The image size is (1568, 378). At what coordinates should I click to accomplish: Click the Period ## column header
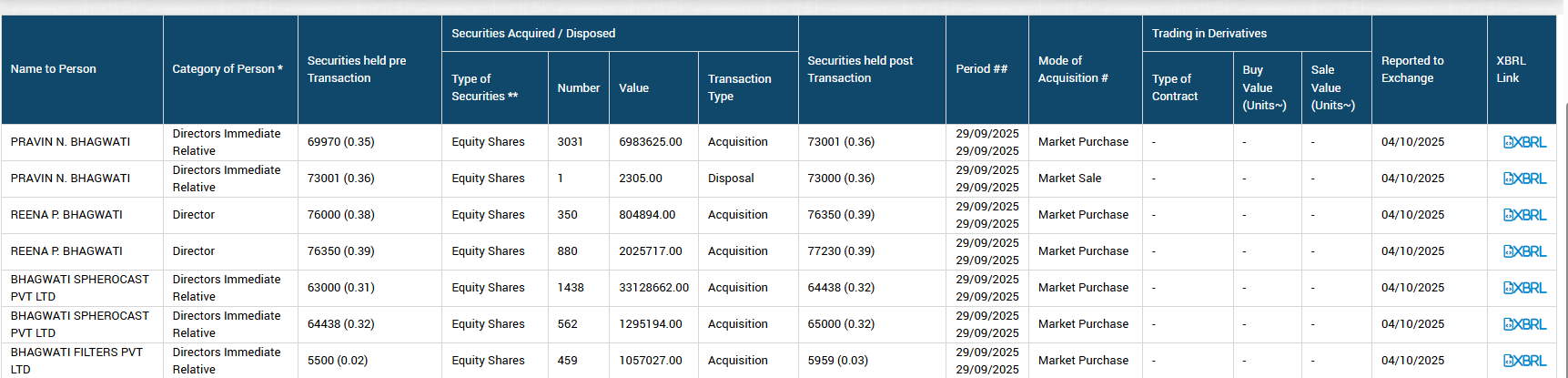coord(981,69)
